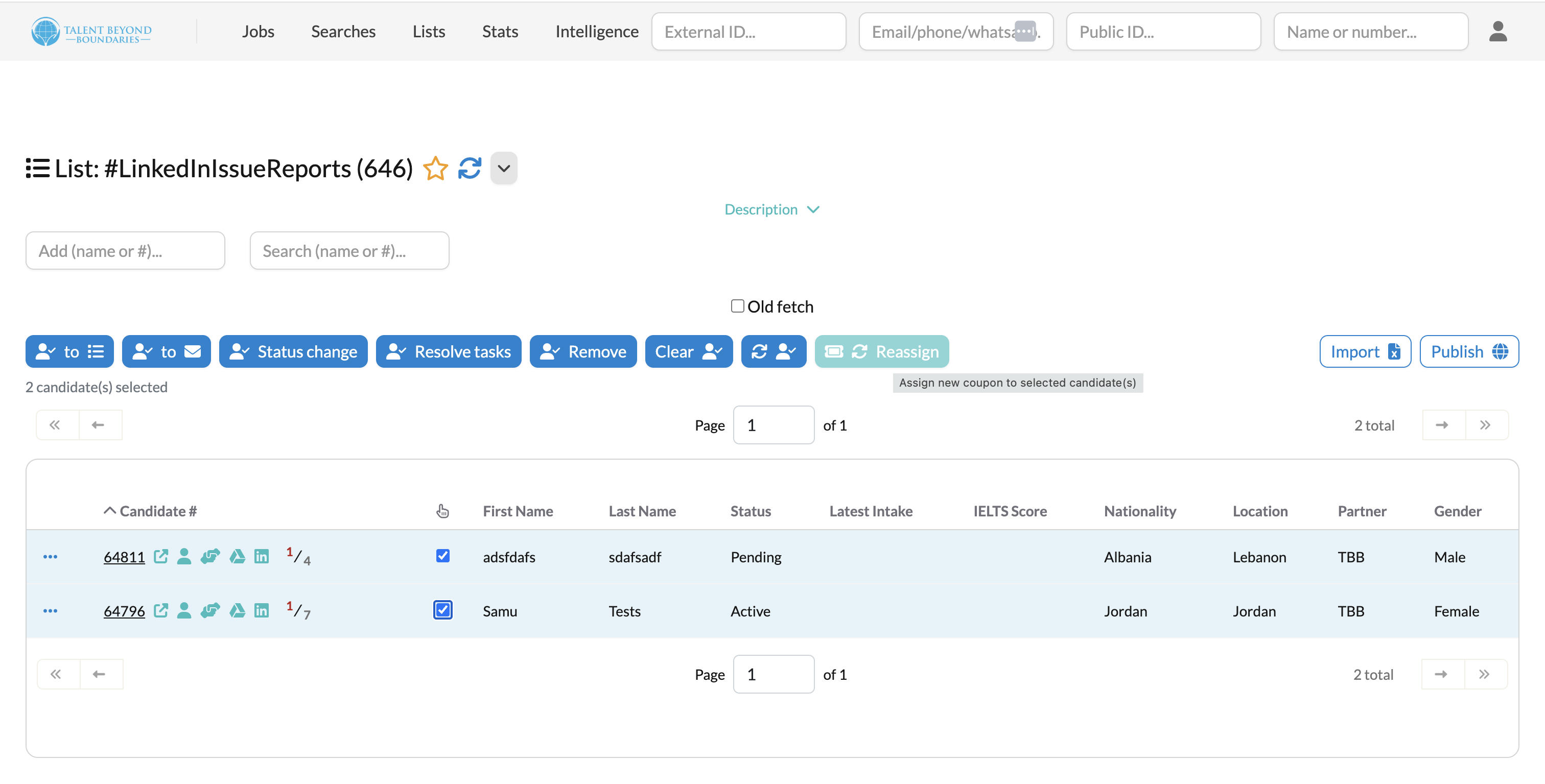
Task: Go to next page in bottom pagination
Action: click(x=1442, y=674)
